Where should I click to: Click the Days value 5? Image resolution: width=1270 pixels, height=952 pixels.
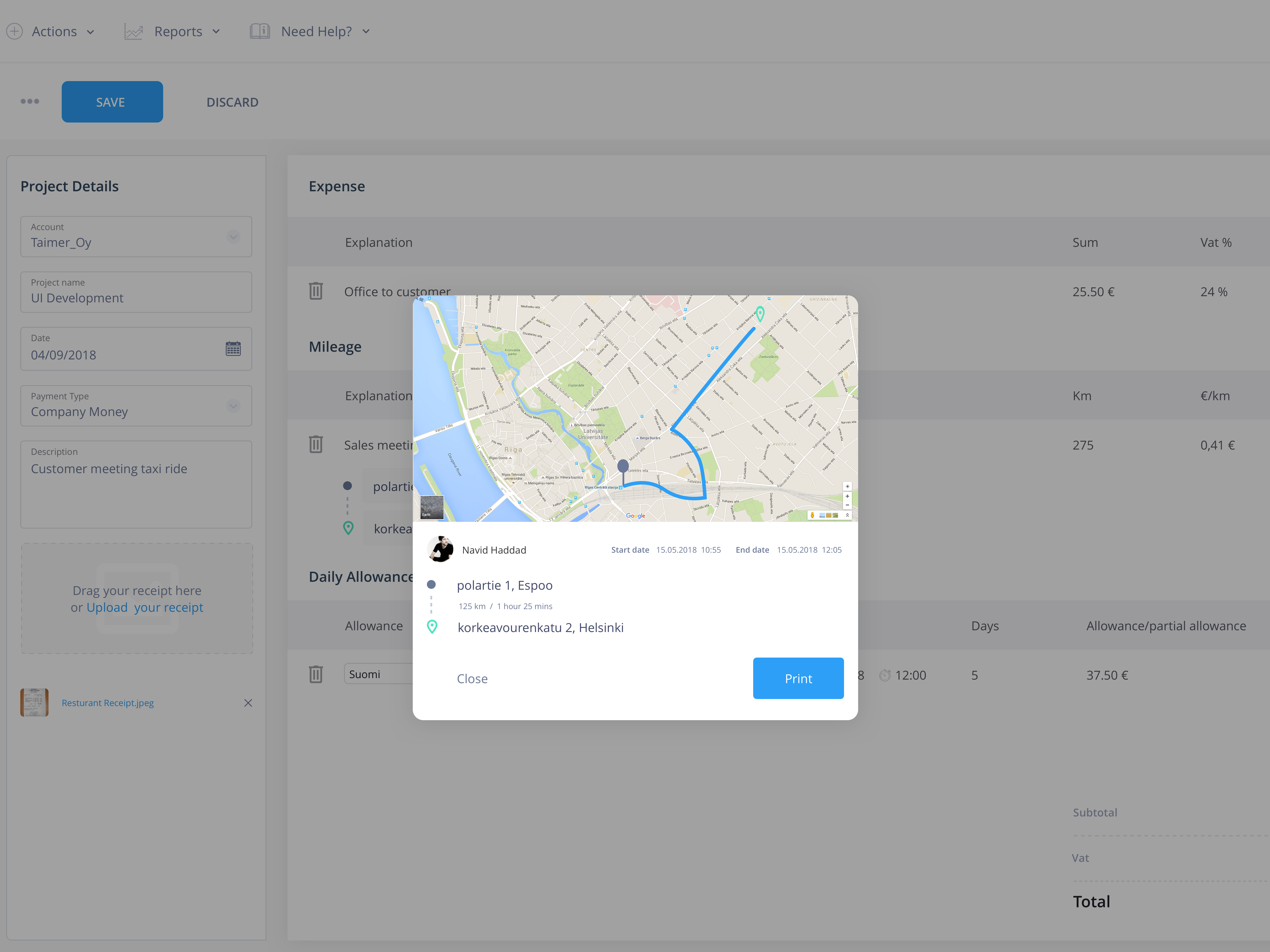click(x=974, y=675)
